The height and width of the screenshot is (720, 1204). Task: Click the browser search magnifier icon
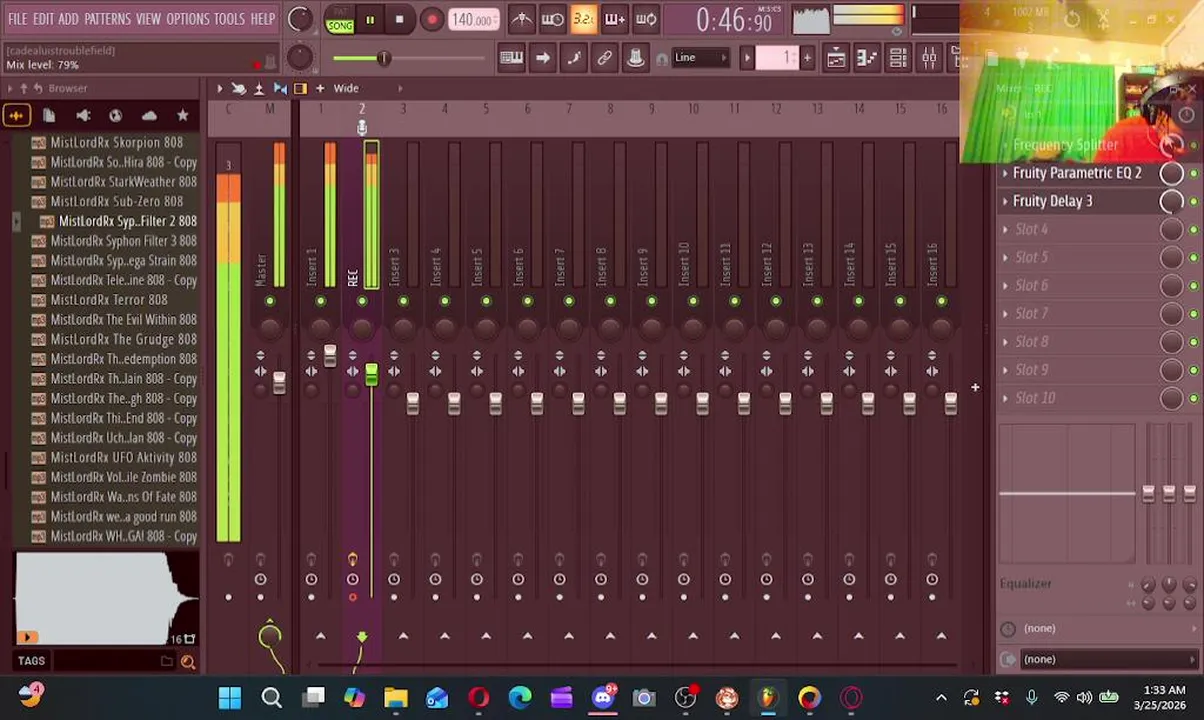(187, 661)
